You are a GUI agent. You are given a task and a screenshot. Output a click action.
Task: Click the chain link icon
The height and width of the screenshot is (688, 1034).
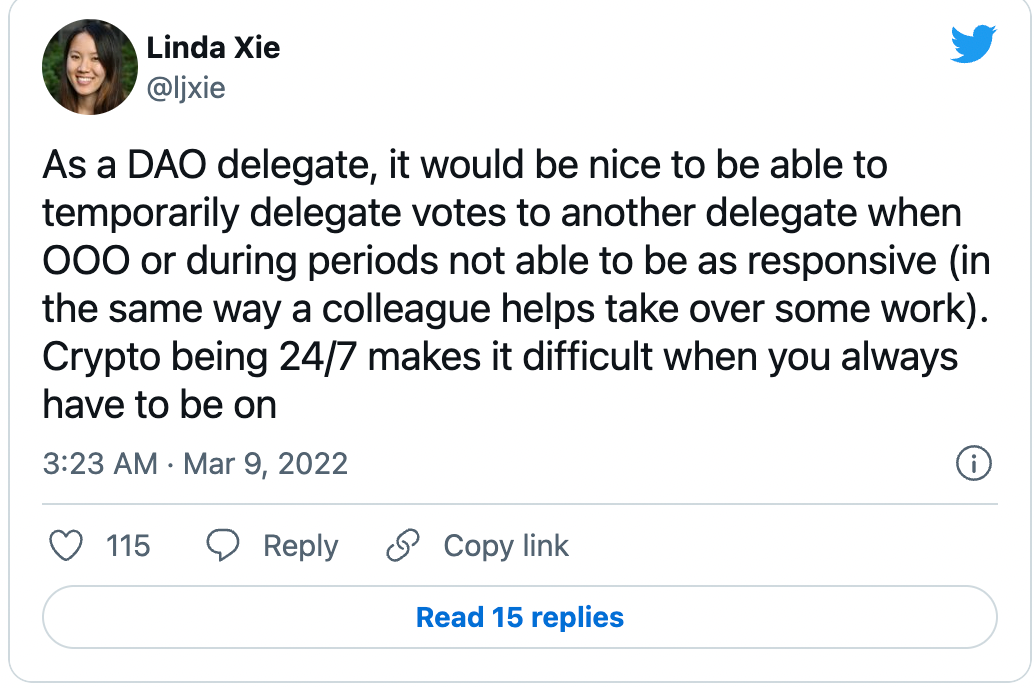pos(402,545)
